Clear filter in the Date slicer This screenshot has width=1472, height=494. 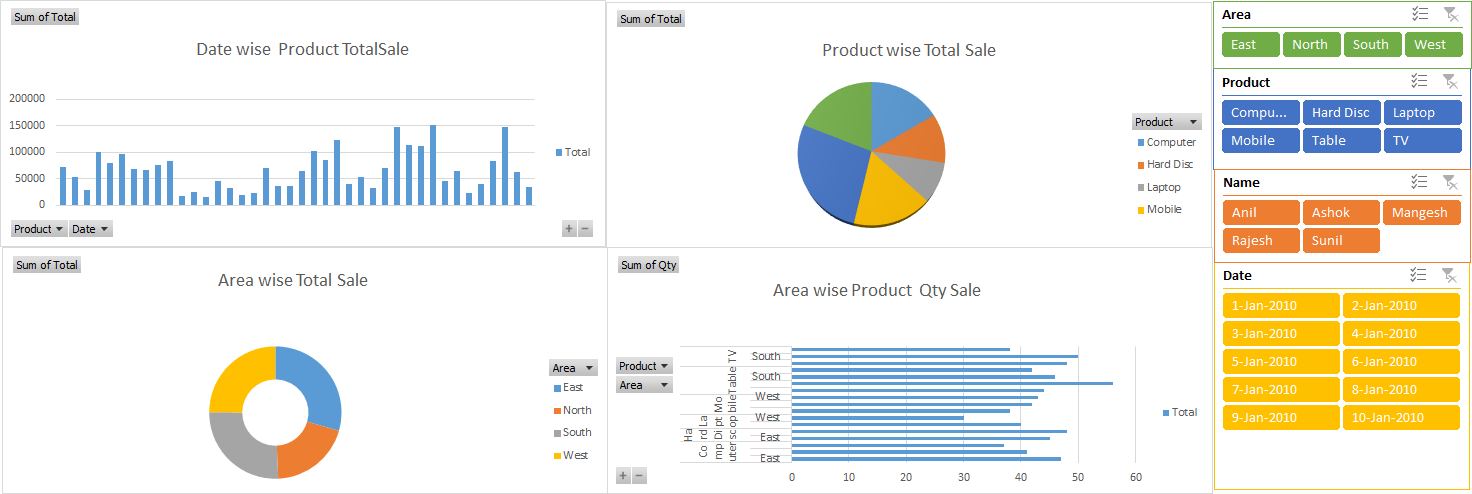1450,275
